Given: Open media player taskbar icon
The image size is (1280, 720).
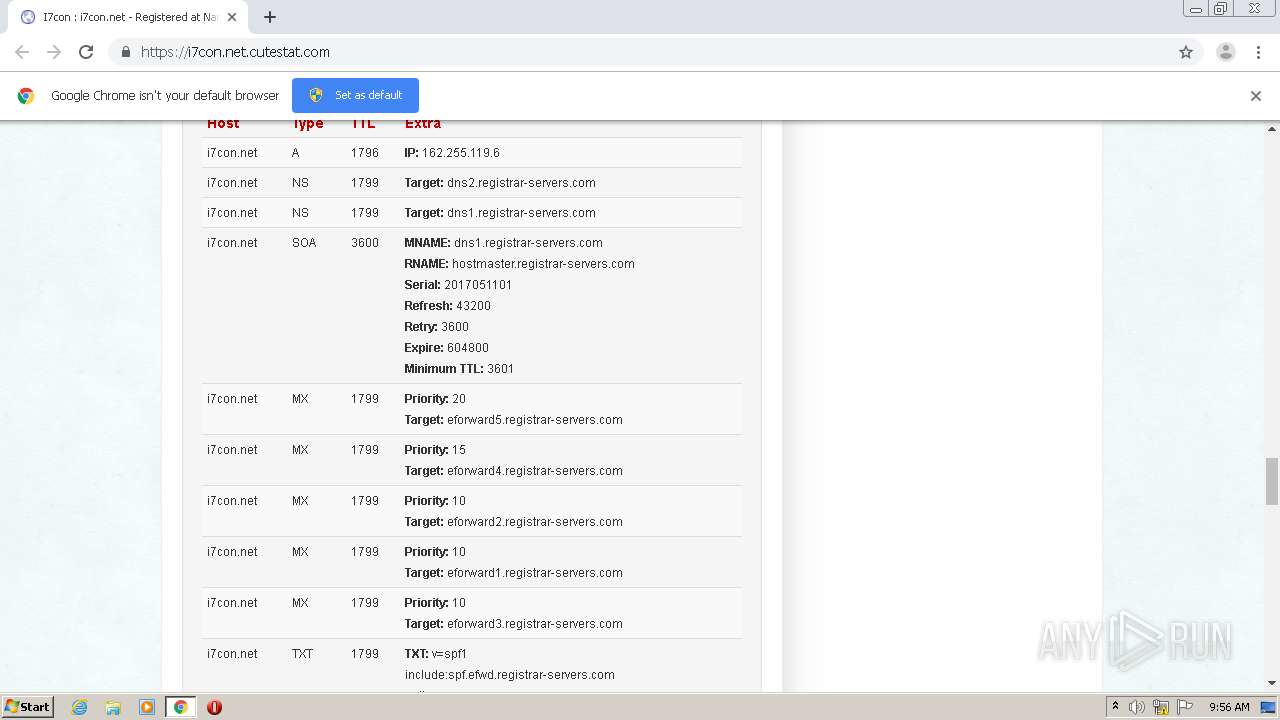Looking at the screenshot, I should (147, 707).
